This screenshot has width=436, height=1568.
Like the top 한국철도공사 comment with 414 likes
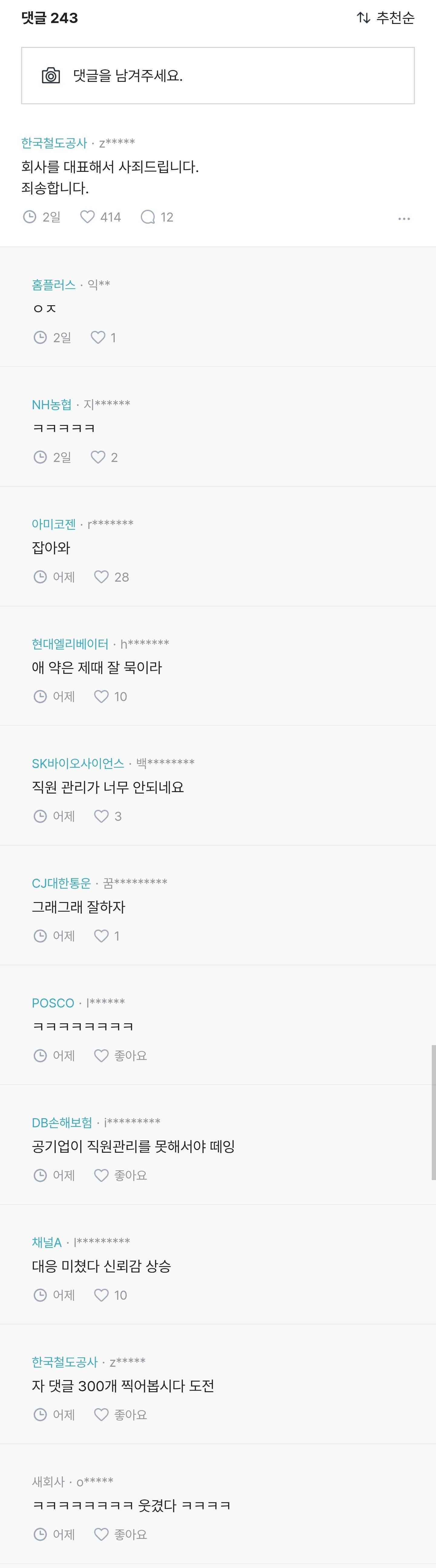point(88,217)
